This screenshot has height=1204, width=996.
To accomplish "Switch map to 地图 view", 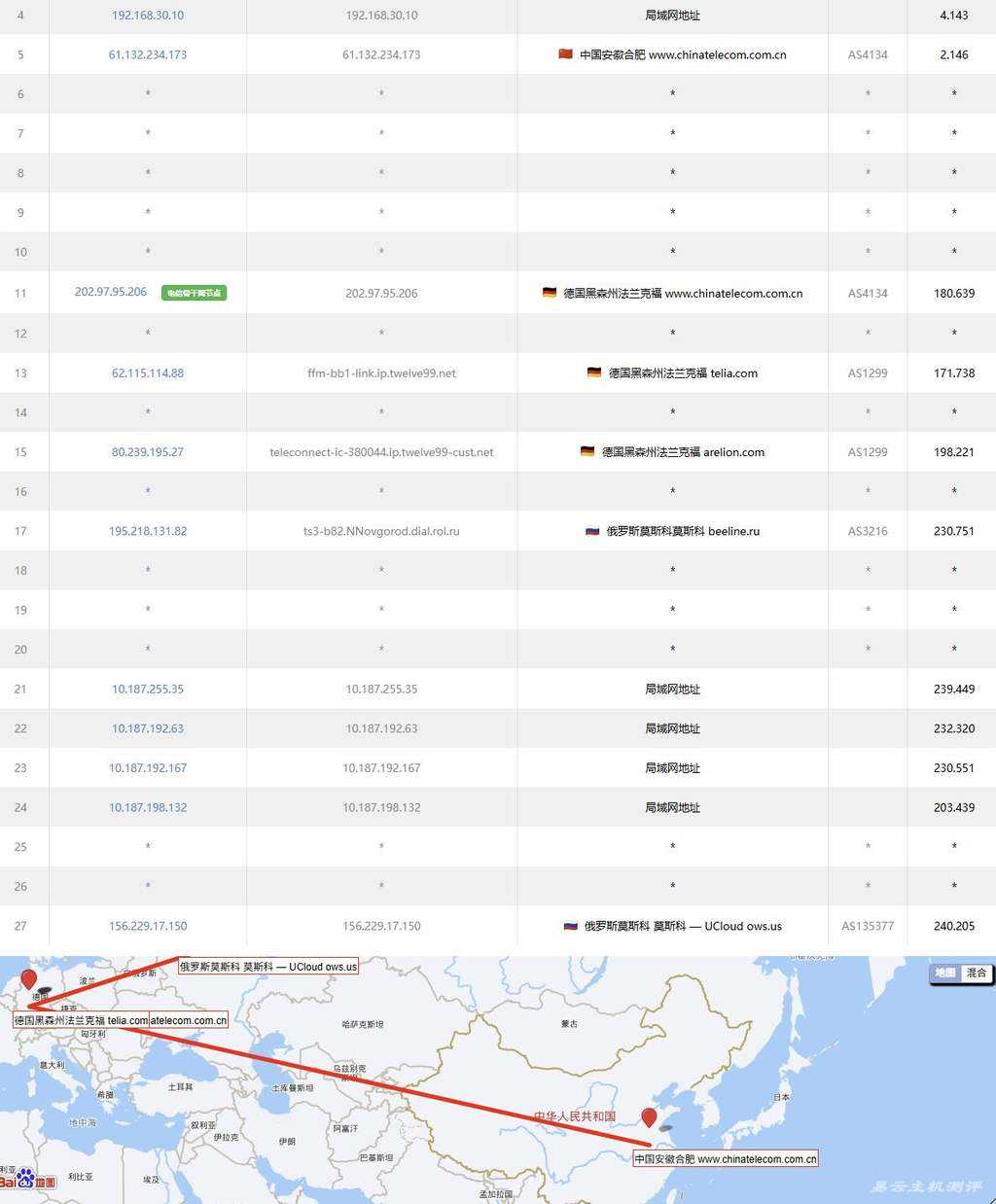I will (945, 974).
